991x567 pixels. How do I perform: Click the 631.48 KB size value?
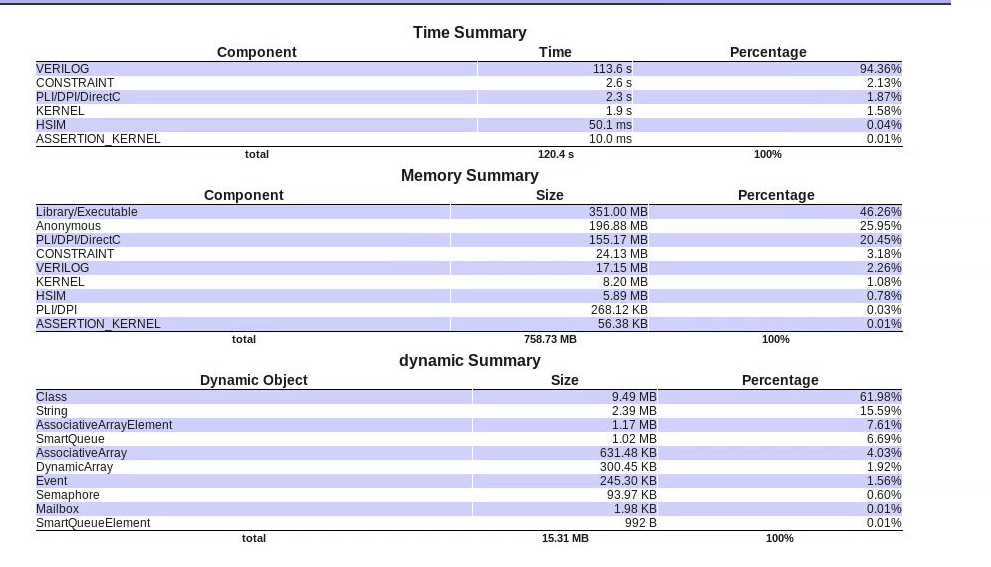pos(628,453)
